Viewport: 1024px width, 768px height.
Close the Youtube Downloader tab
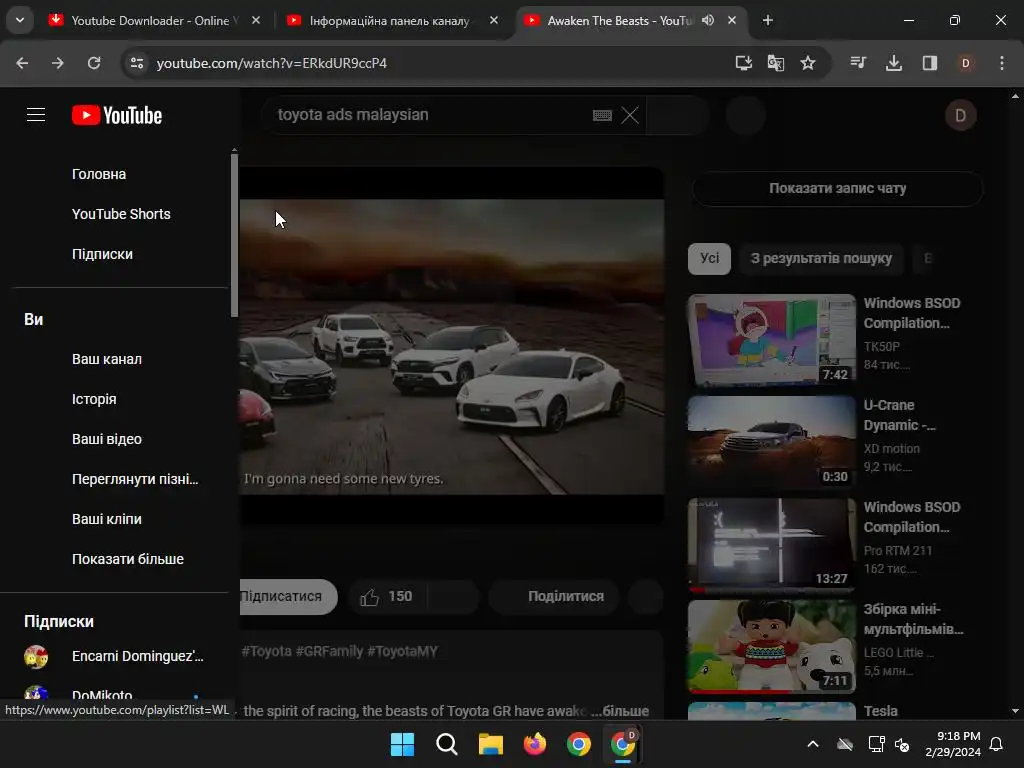256,20
